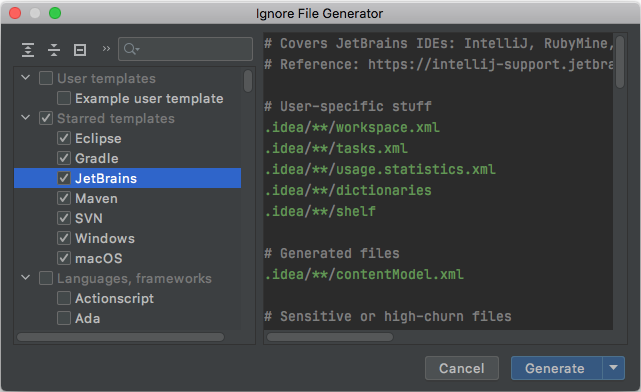This screenshot has width=641, height=392.
Task: Click the '# Covers JetBrains IDEs' comment line
Action: pyautogui.click(x=438, y=43)
